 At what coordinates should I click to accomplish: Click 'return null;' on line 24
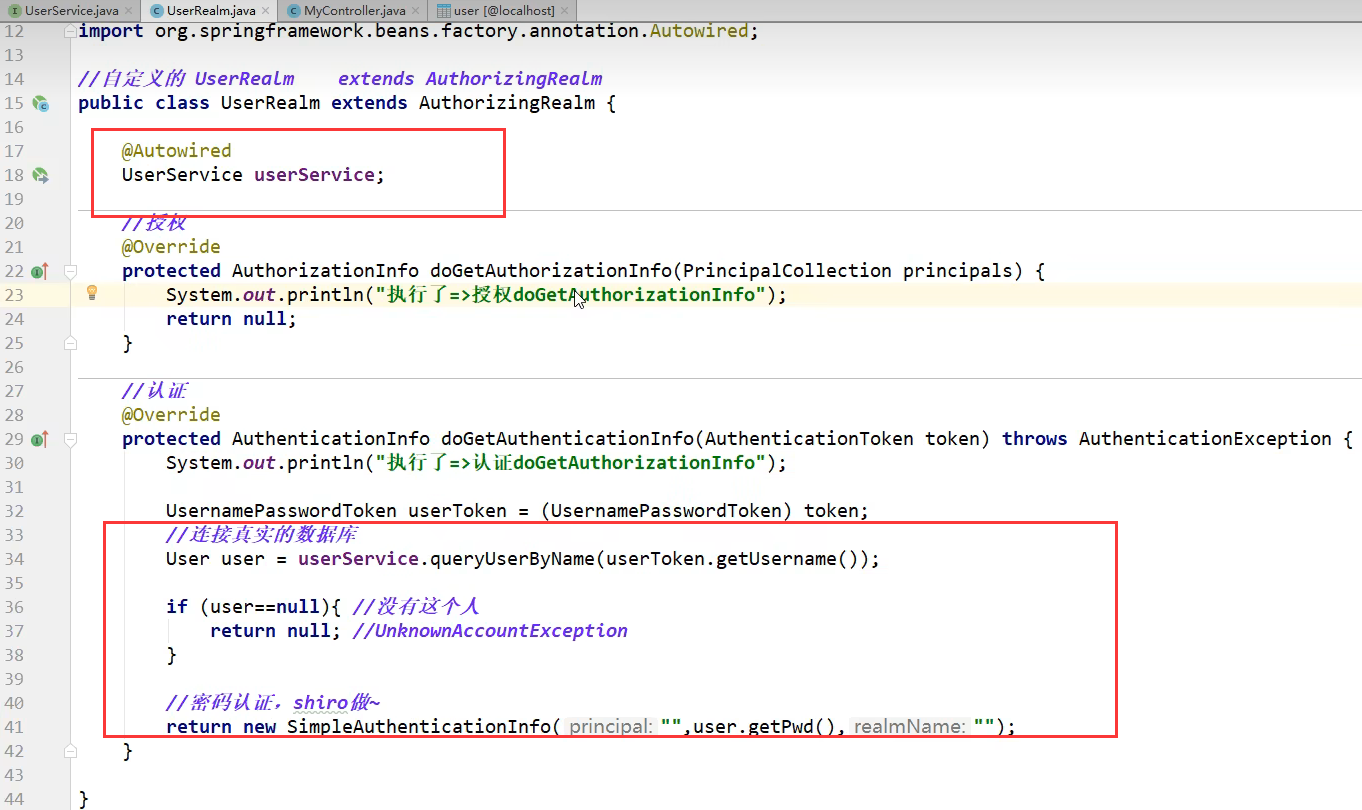(232, 319)
